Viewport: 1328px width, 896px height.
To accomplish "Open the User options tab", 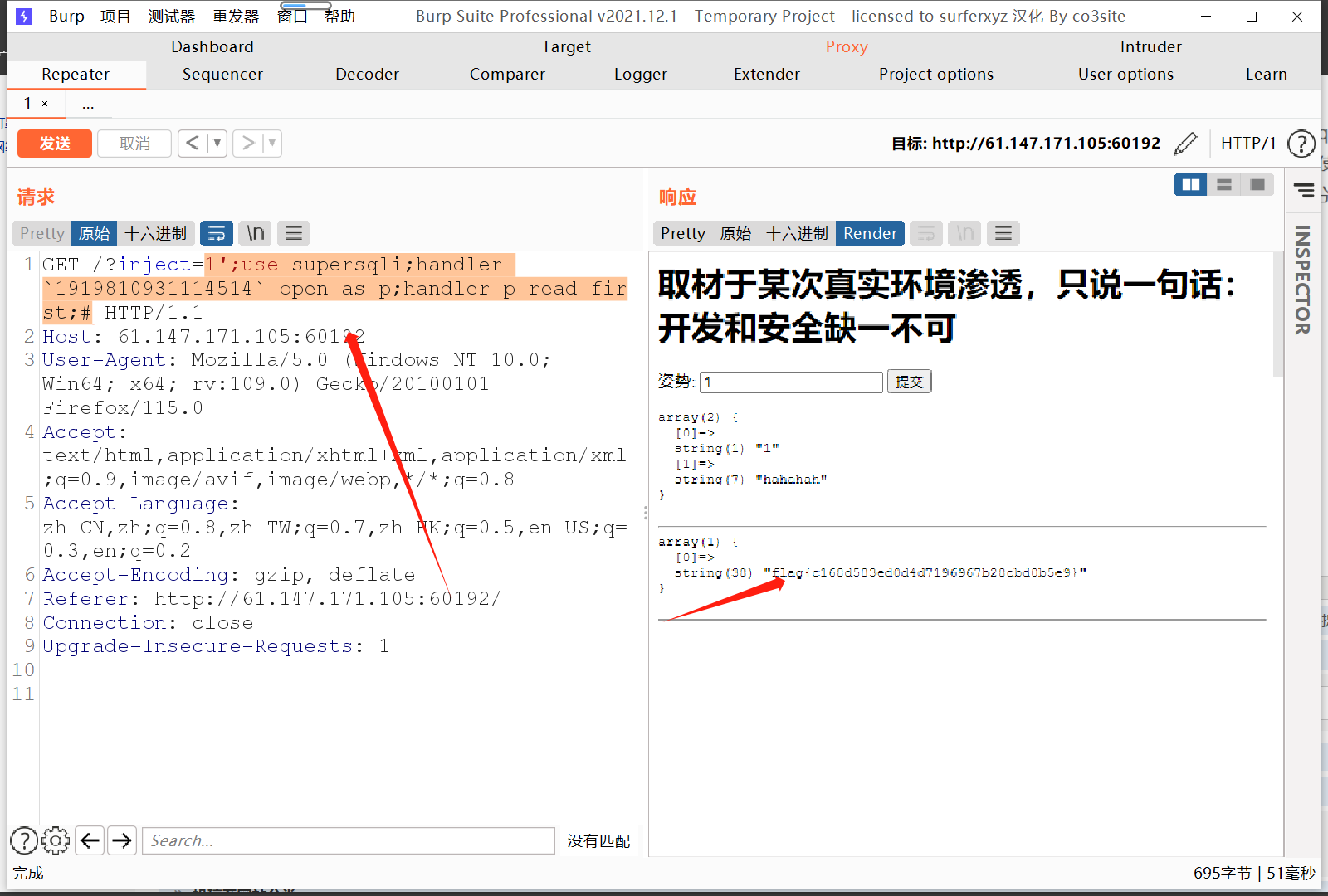I will (x=1125, y=75).
